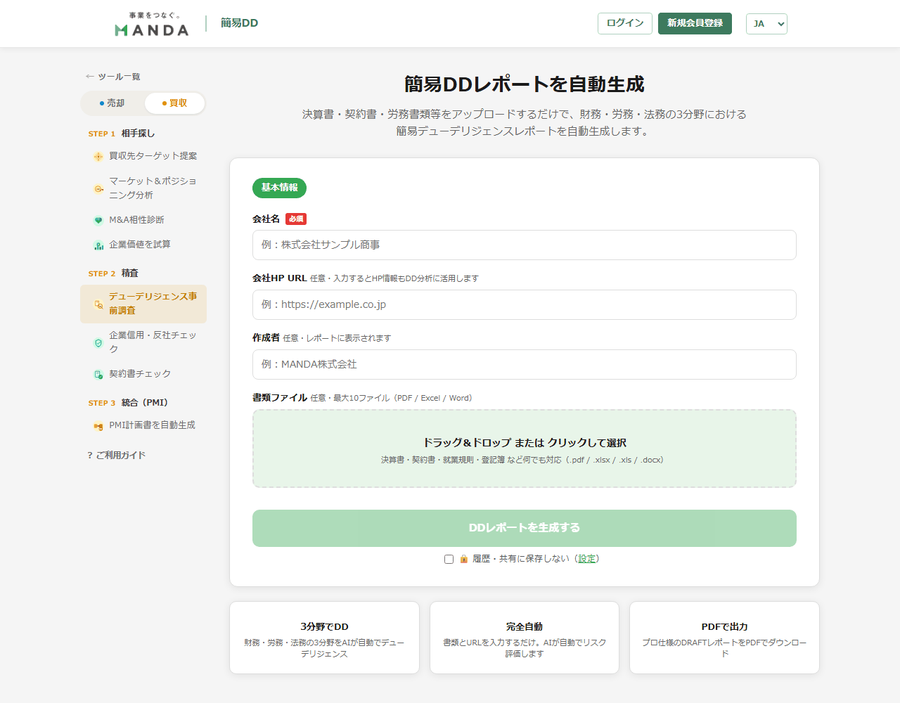
Task: Focus the 作成者 input field
Action: click(x=524, y=364)
